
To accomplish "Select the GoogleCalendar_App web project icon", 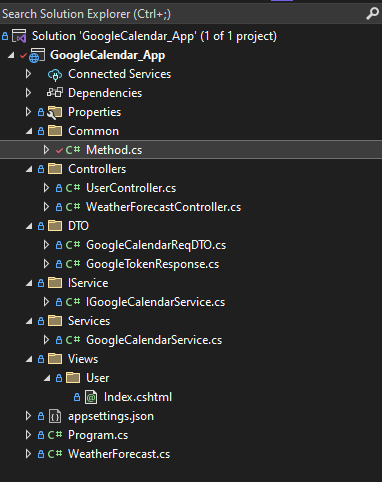I will click(x=37, y=55).
